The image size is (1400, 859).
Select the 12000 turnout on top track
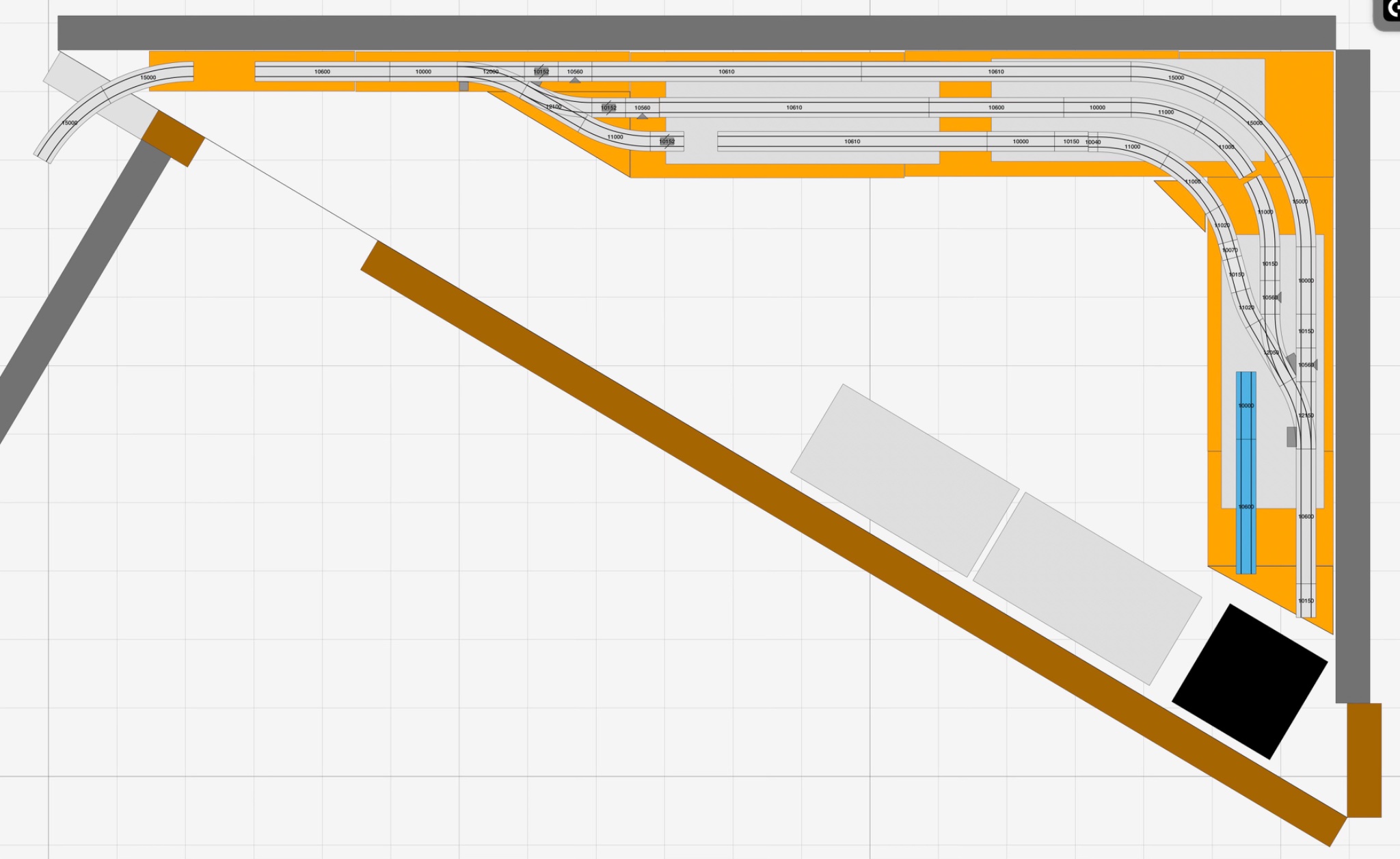tap(490, 72)
